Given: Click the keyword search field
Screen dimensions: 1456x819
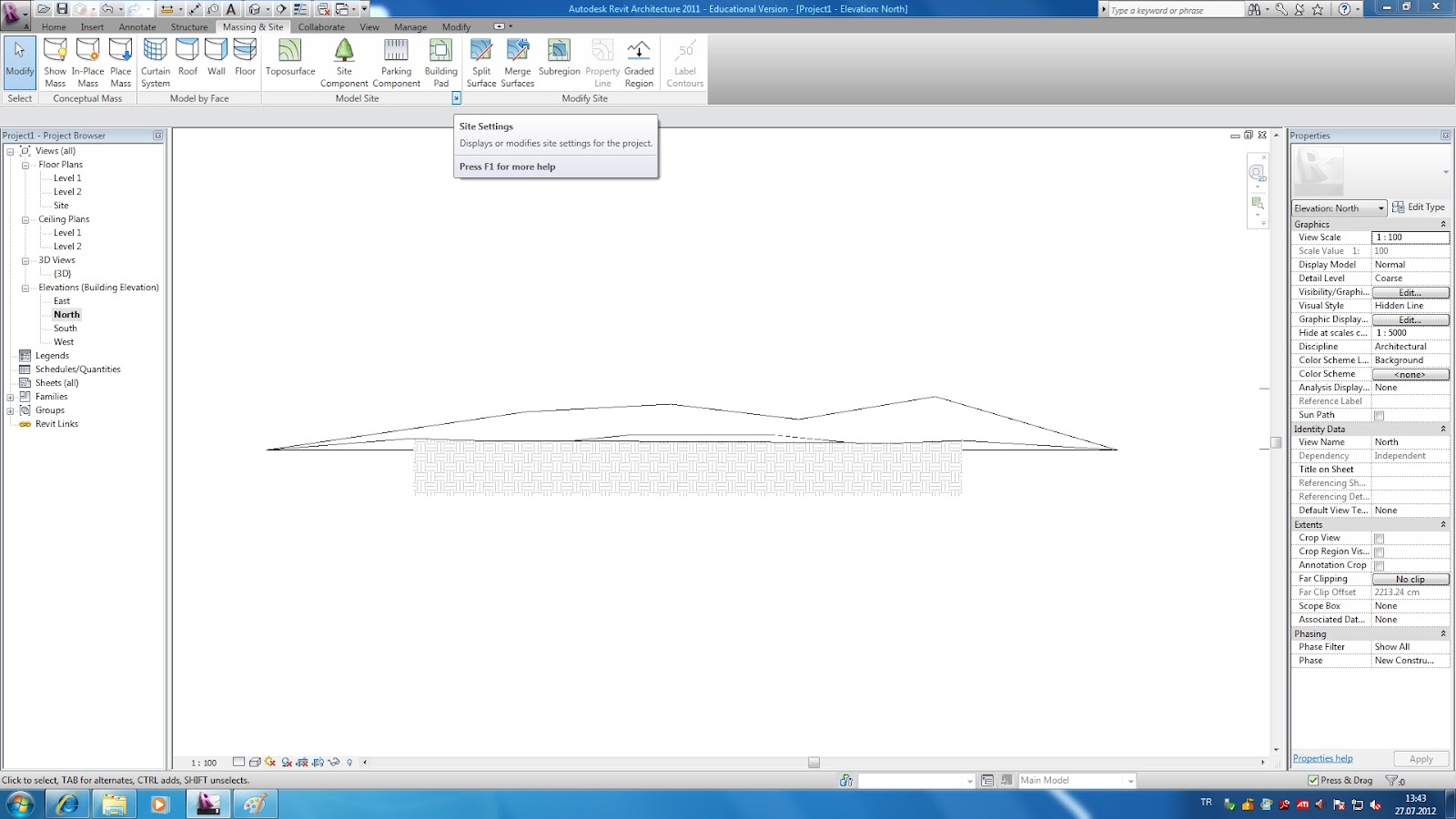Looking at the screenshot, I should (1176, 10).
